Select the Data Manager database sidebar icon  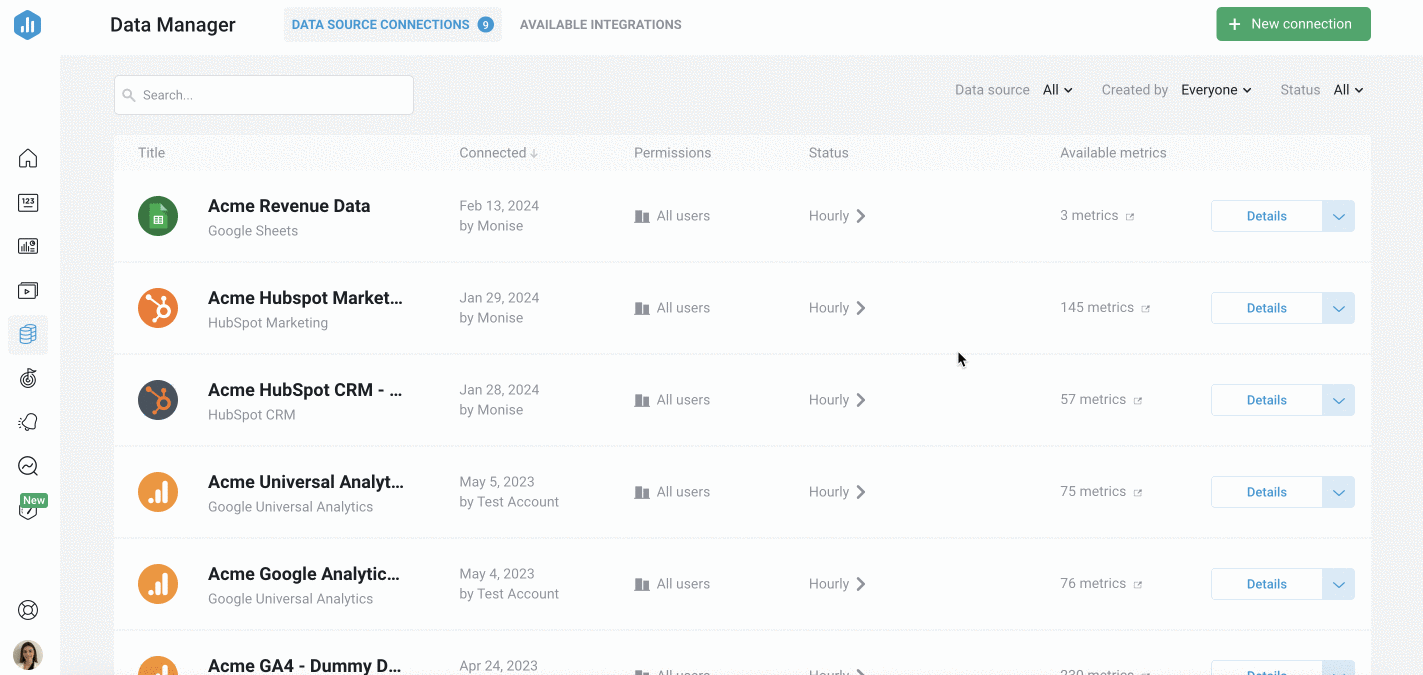click(28, 334)
